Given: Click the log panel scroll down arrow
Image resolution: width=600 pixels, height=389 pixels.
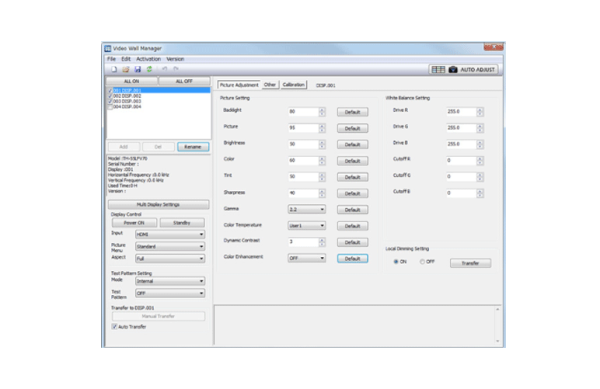Looking at the screenshot, I should pyautogui.click(x=498, y=341).
